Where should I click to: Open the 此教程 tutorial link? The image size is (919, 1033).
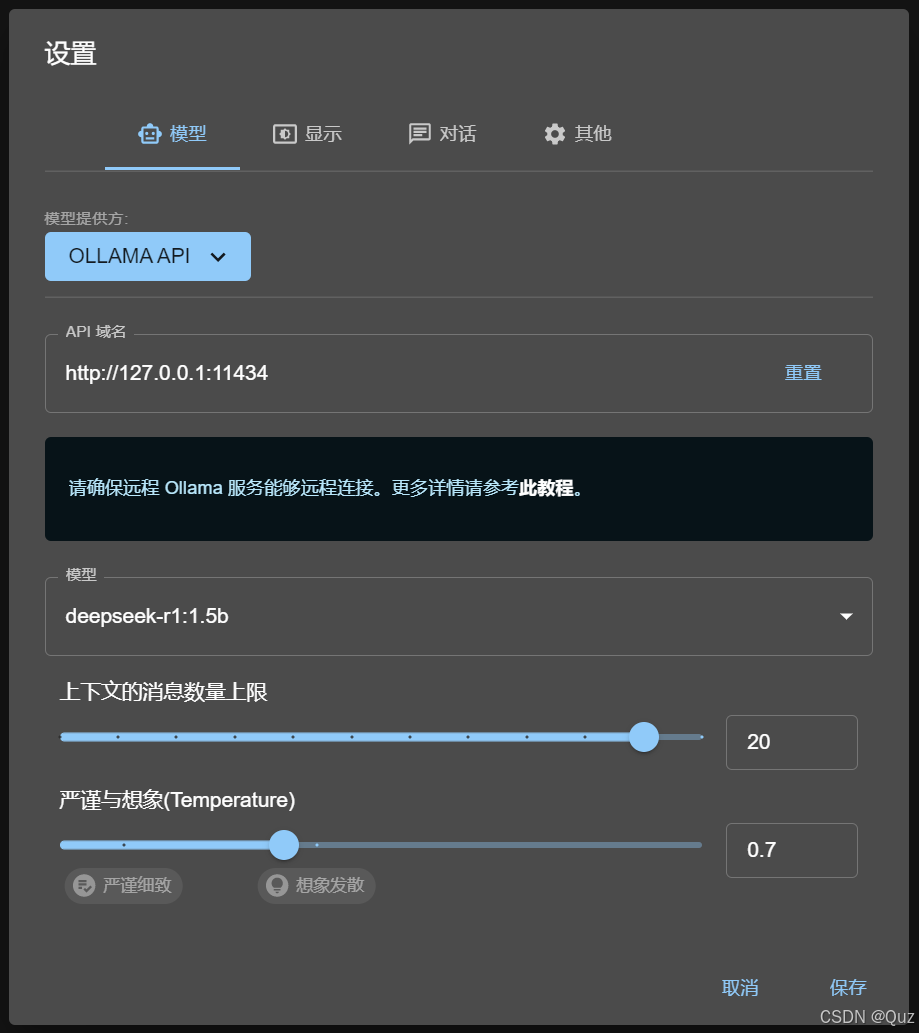[546, 488]
